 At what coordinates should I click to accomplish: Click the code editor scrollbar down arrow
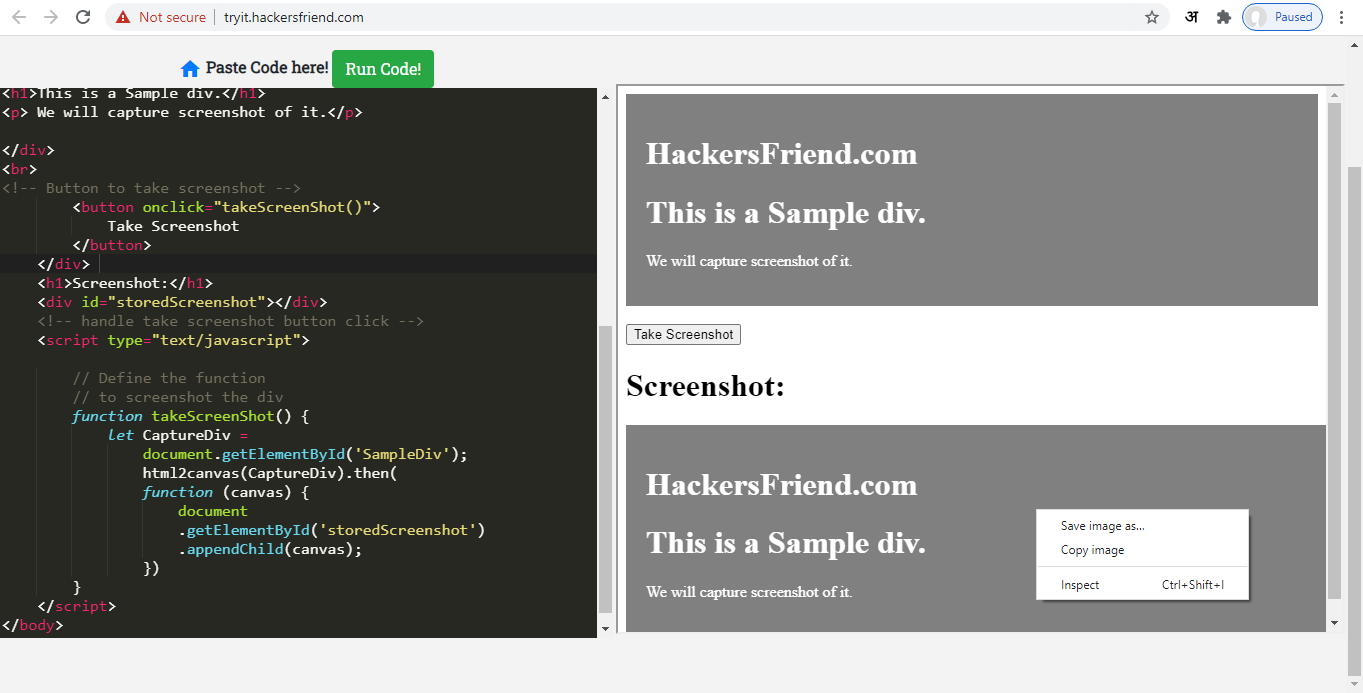coord(604,628)
